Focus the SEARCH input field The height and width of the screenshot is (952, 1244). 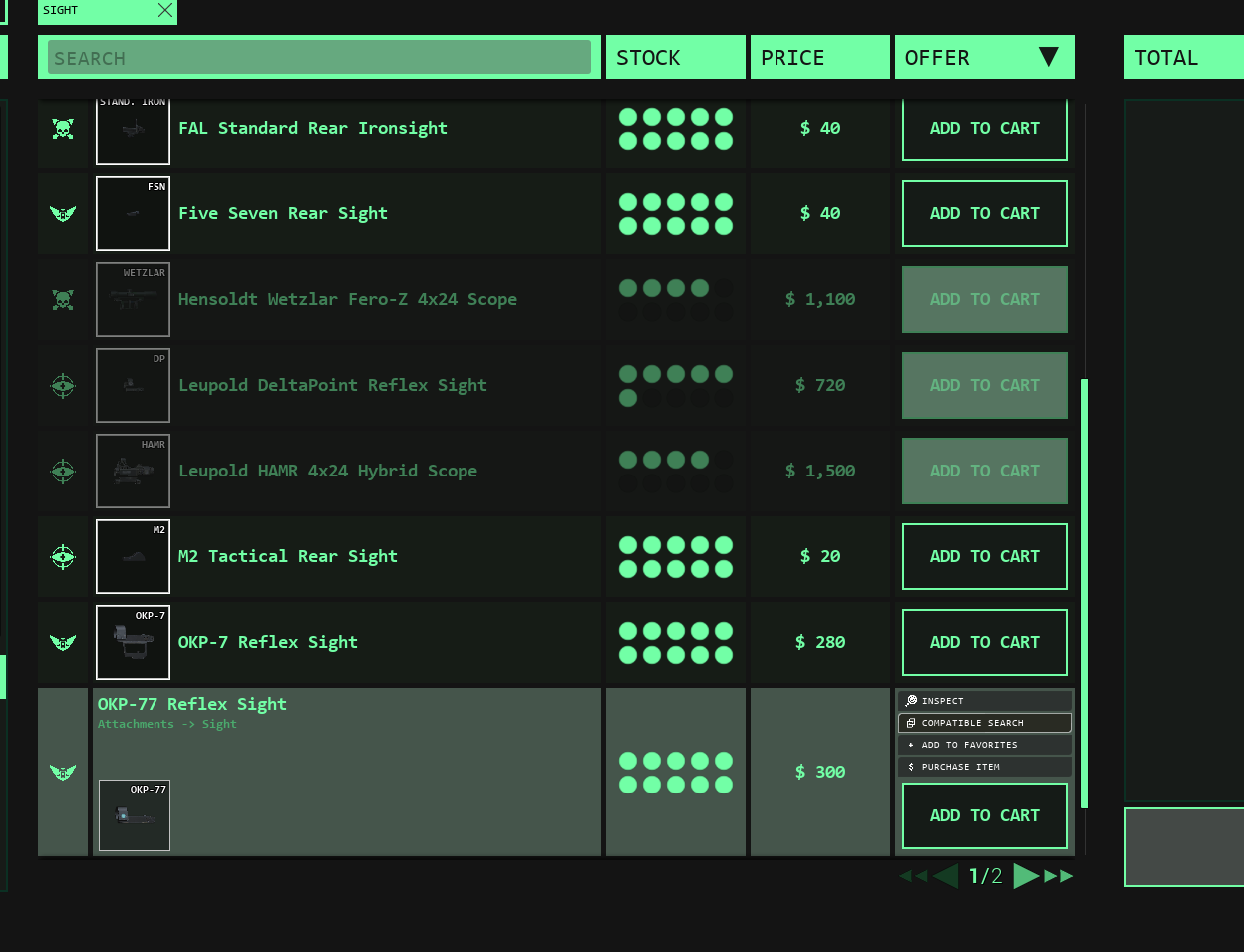[x=319, y=57]
